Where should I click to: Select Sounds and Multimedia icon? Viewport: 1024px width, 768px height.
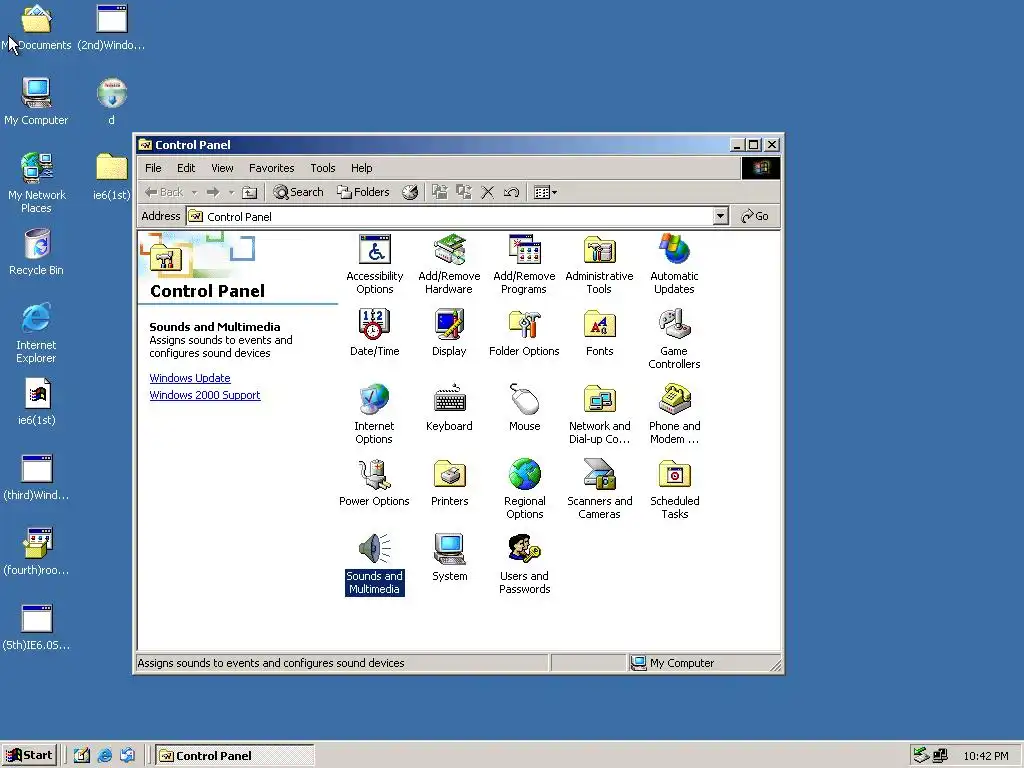pos(374,564)
